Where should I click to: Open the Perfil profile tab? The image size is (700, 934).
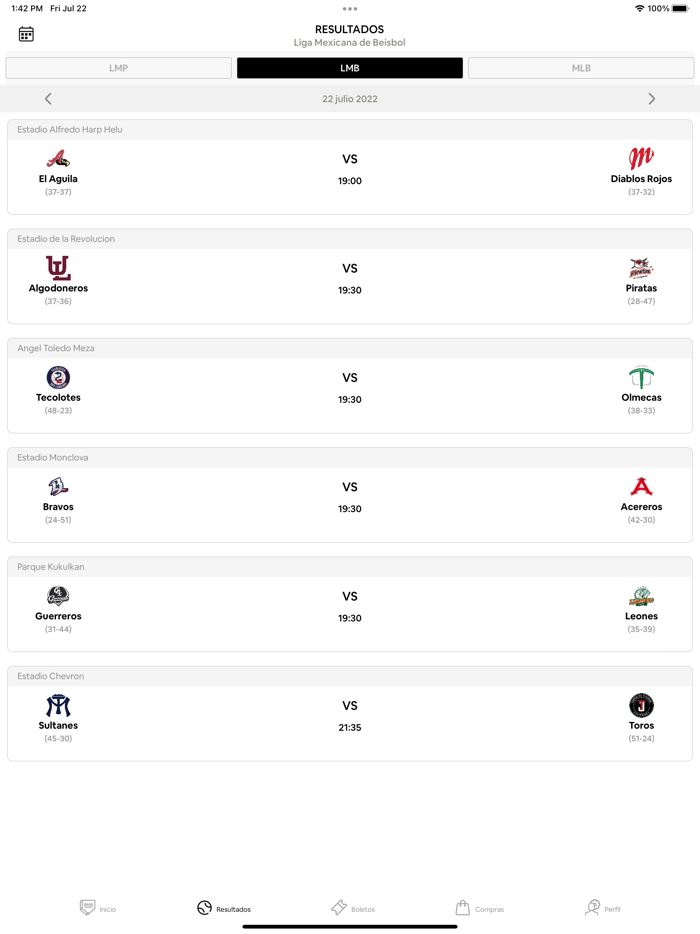pyautogui.click(x=603, y=908)
